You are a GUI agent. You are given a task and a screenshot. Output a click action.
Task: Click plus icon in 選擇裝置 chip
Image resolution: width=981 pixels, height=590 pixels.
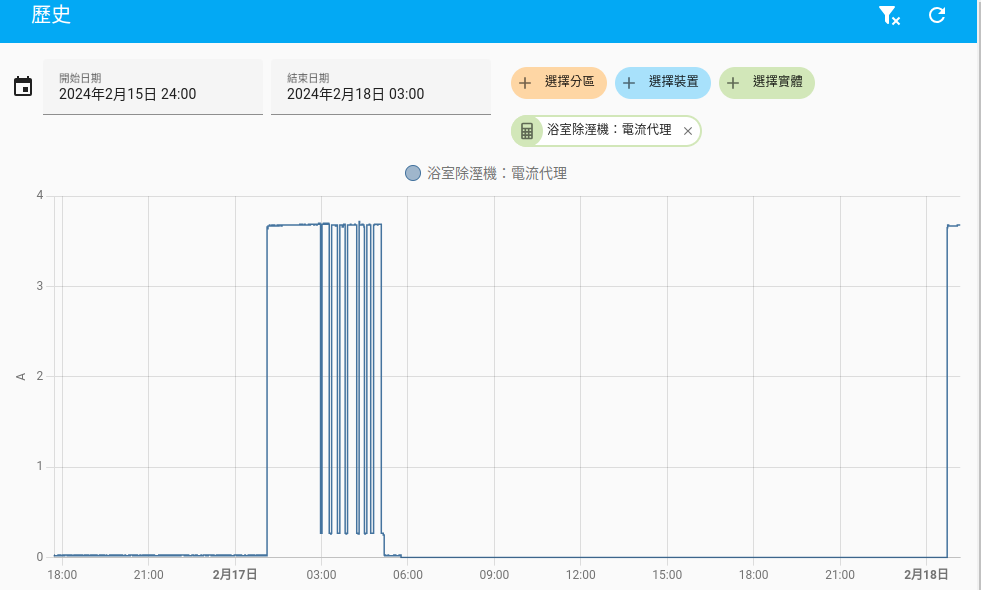pos(629,83)
